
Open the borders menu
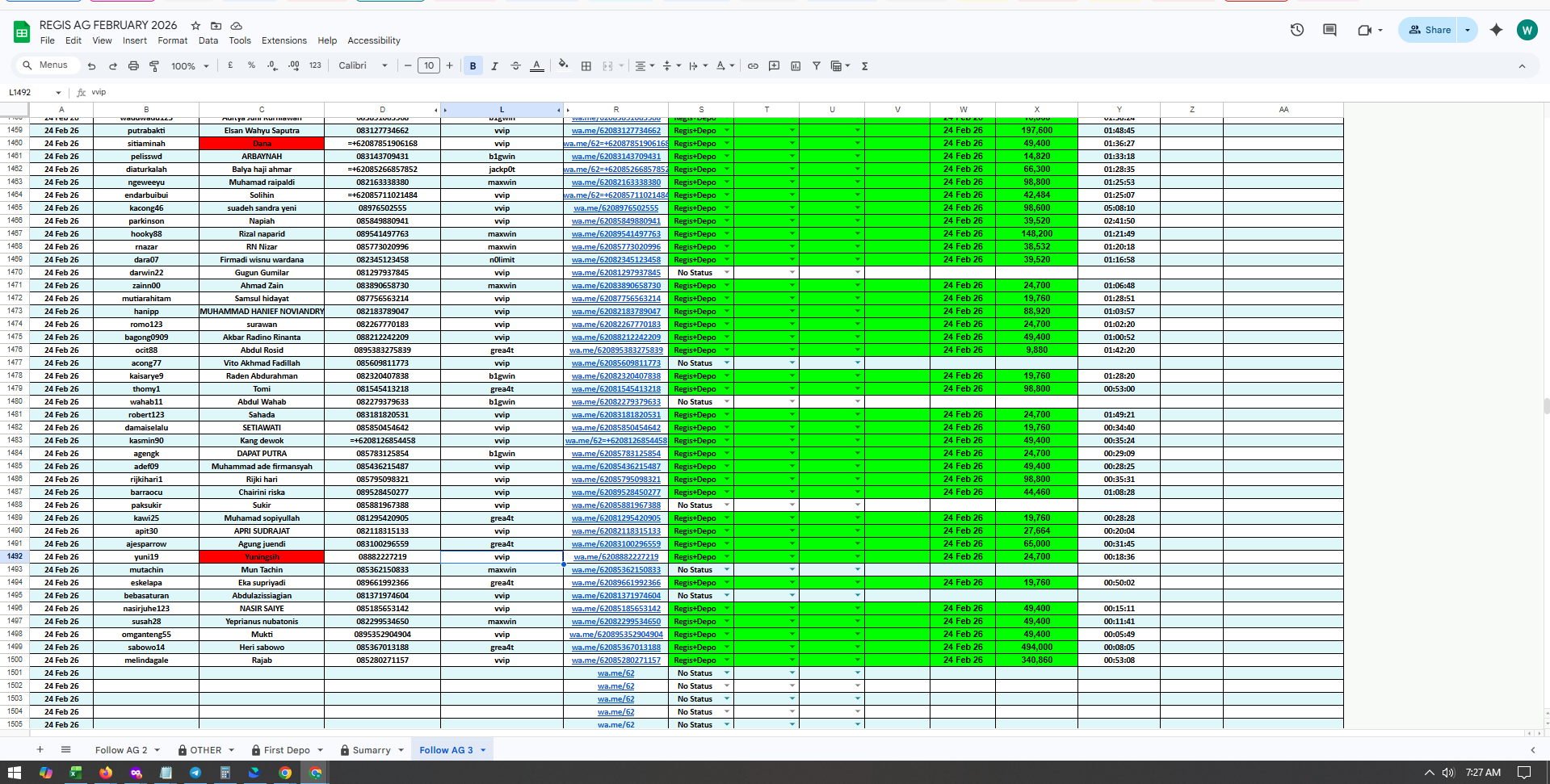[x=586, y=66]
